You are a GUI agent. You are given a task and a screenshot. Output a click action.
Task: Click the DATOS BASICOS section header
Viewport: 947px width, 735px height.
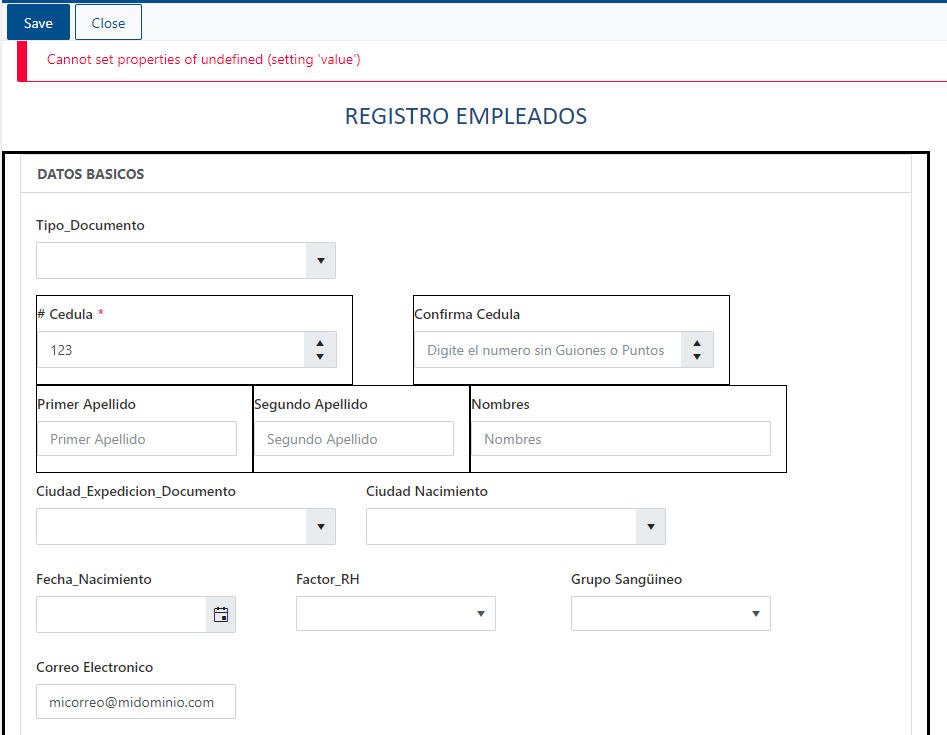tap(91, 174)
